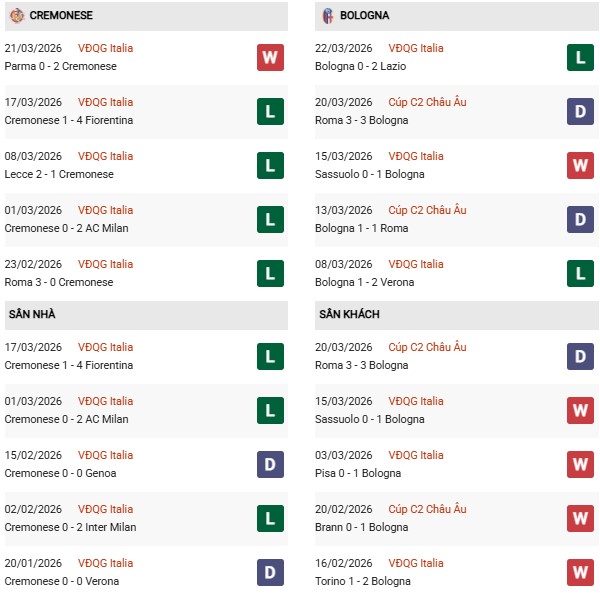This screenshot has width=600, height=593.
Task: Select the SÂN KHÁCH section header
Action: point(349,314)
